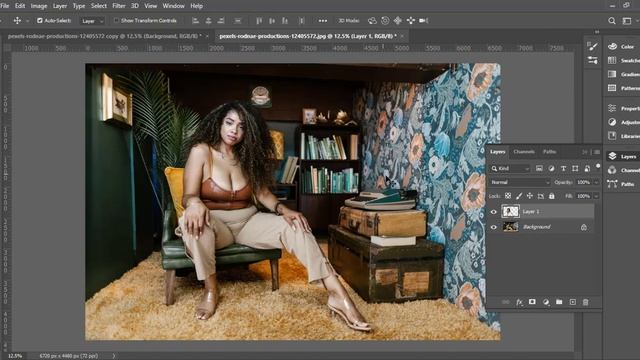
Task: Select 3D pan camera icon
Action: (398, 20)
